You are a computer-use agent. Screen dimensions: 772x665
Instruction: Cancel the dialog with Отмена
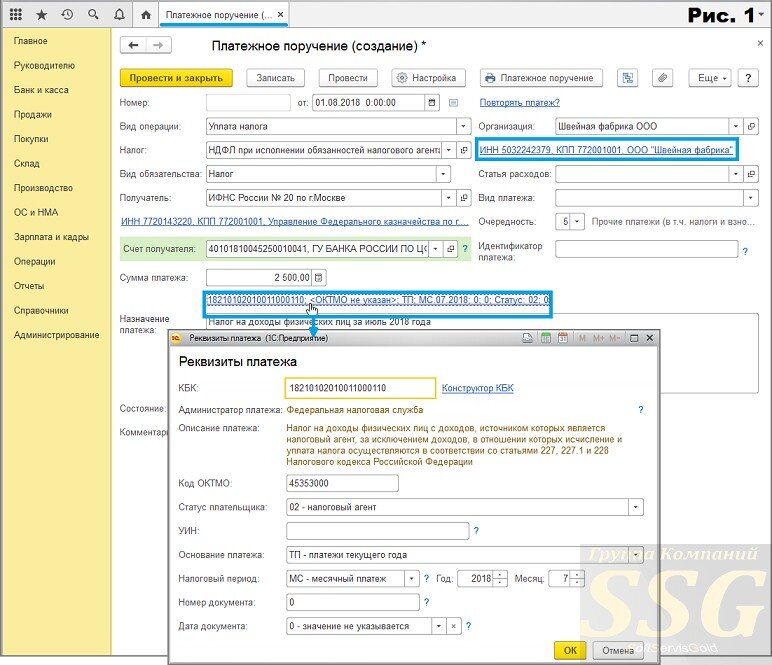(x=618, y=650)
